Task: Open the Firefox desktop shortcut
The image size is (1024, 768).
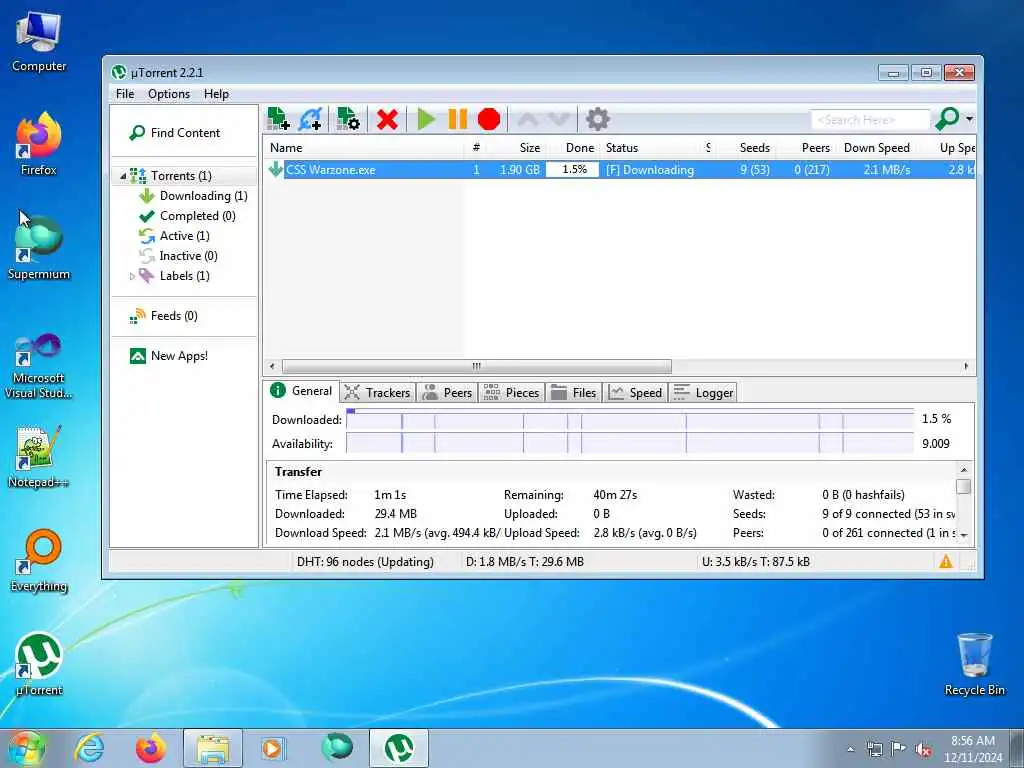Action: [x=39, y=144]
